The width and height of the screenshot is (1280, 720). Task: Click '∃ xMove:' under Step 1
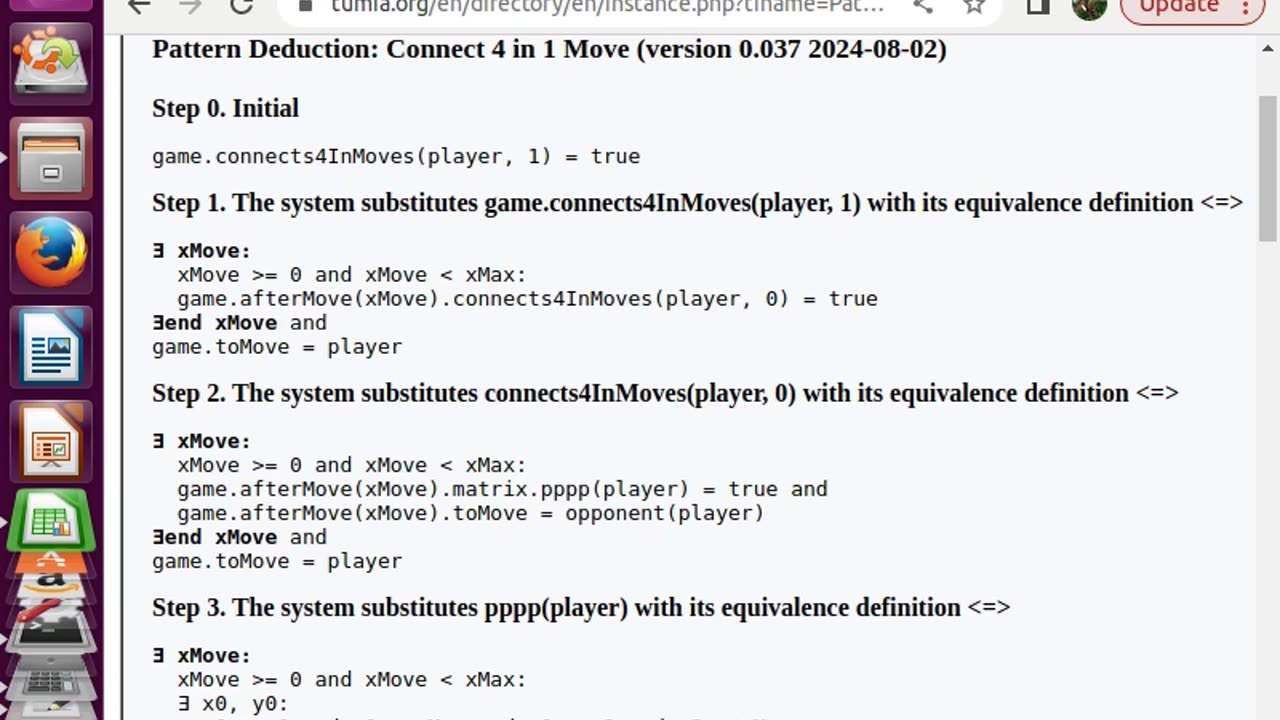pos(201,251)
